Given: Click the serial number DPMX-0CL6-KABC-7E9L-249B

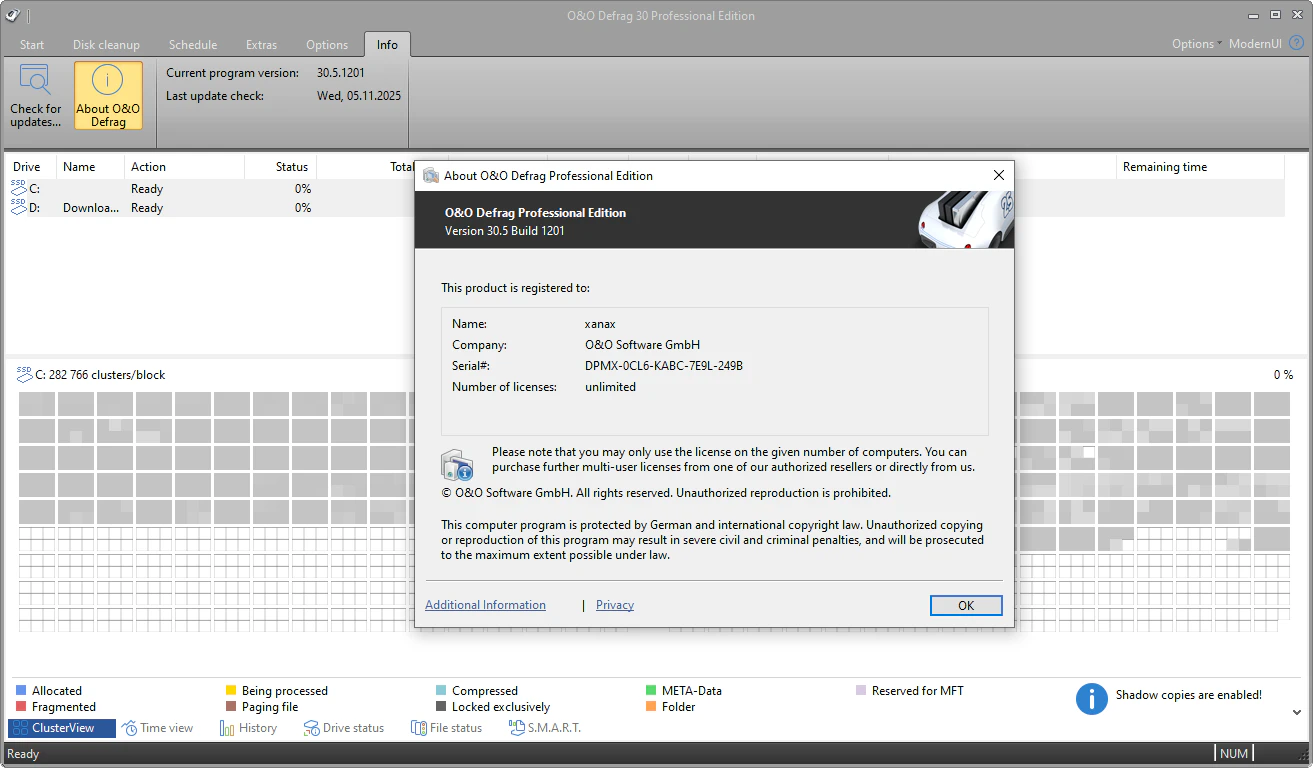Looking at the screenshot, I should click(664, 366).
